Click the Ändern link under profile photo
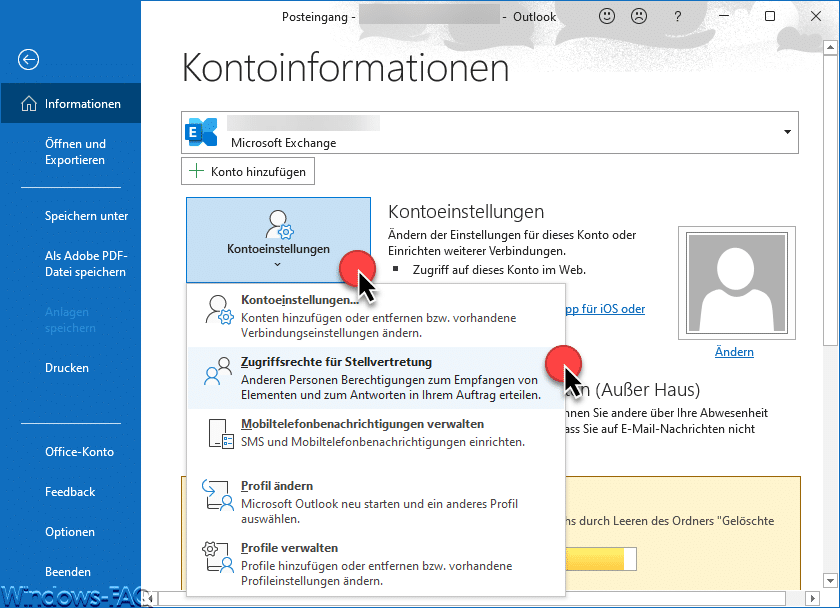Viewport: 840px width, 608px height. point(734,352)
